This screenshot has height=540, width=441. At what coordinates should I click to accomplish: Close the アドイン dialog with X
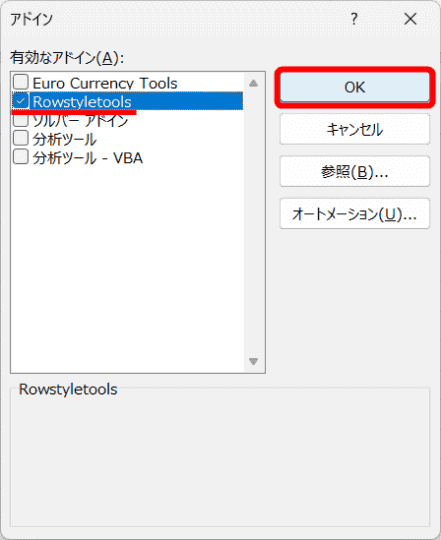pyautogui.click(x=410, y=19)
